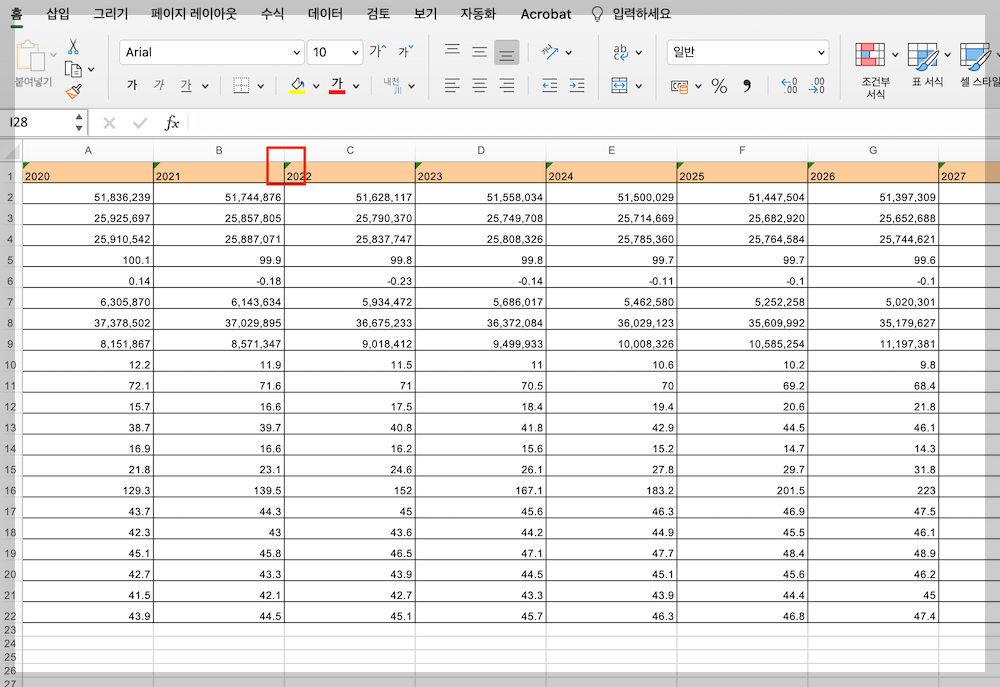
Task: Expand the paste options arrow
Action: pos(54,55)
